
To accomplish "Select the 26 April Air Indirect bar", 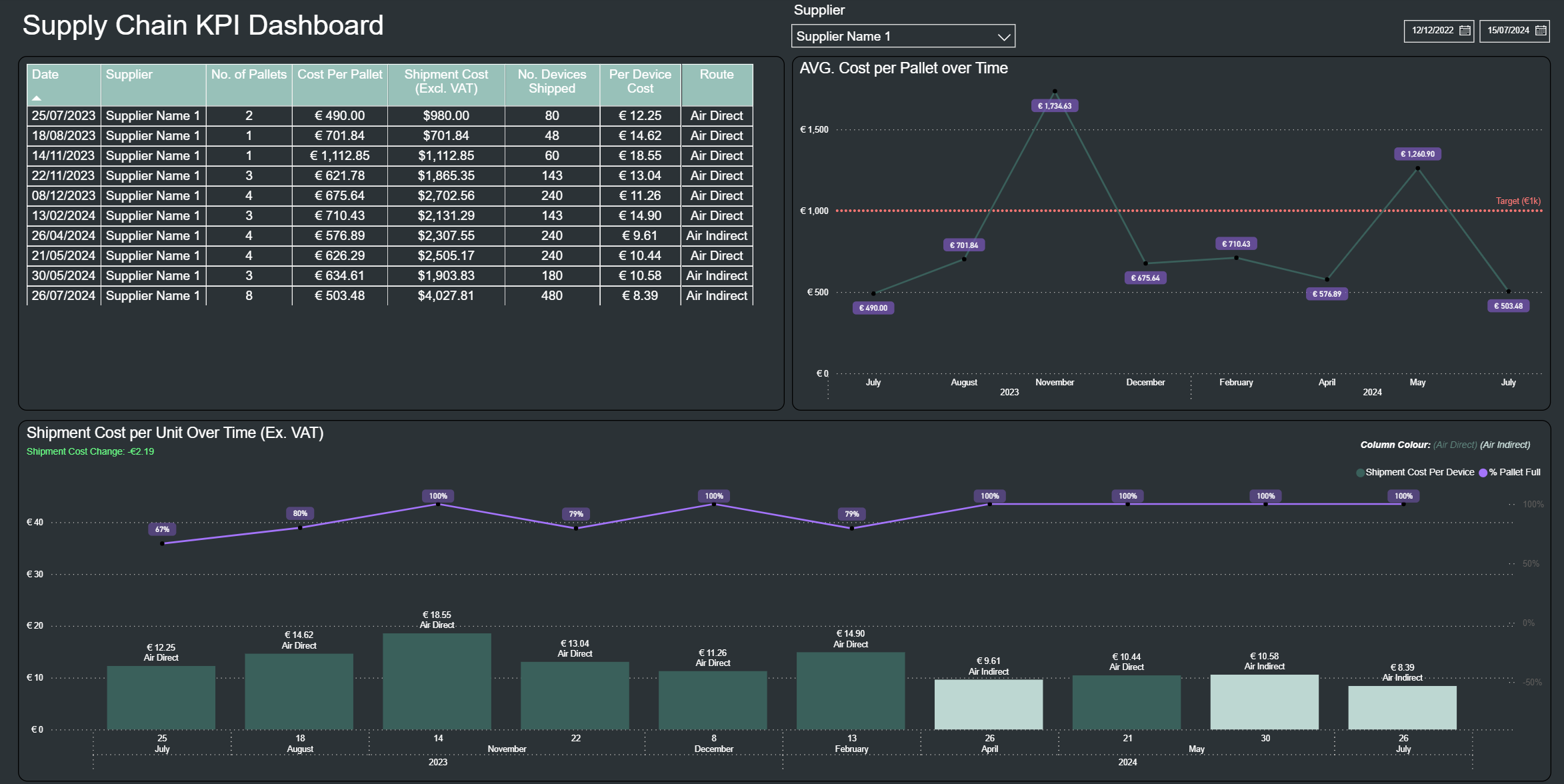I will (988, 704).
